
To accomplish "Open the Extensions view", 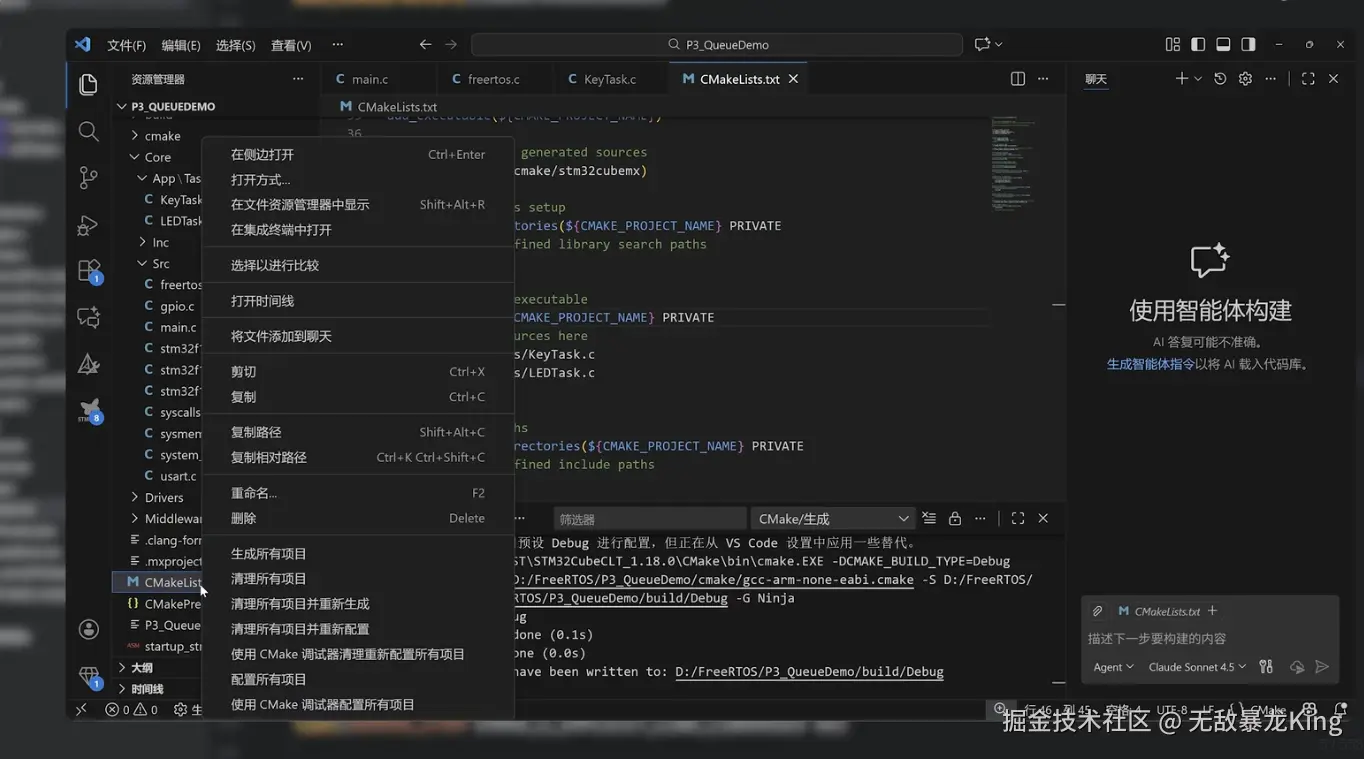I will [88, 271].
